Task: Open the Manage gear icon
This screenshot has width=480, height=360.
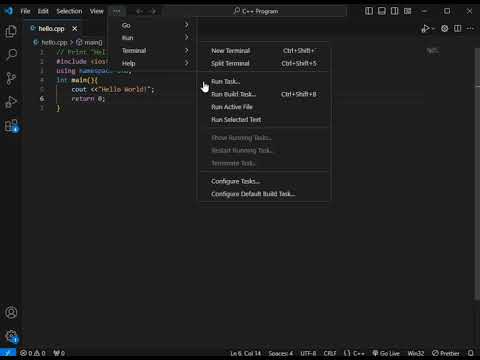Action: point(11,335)
